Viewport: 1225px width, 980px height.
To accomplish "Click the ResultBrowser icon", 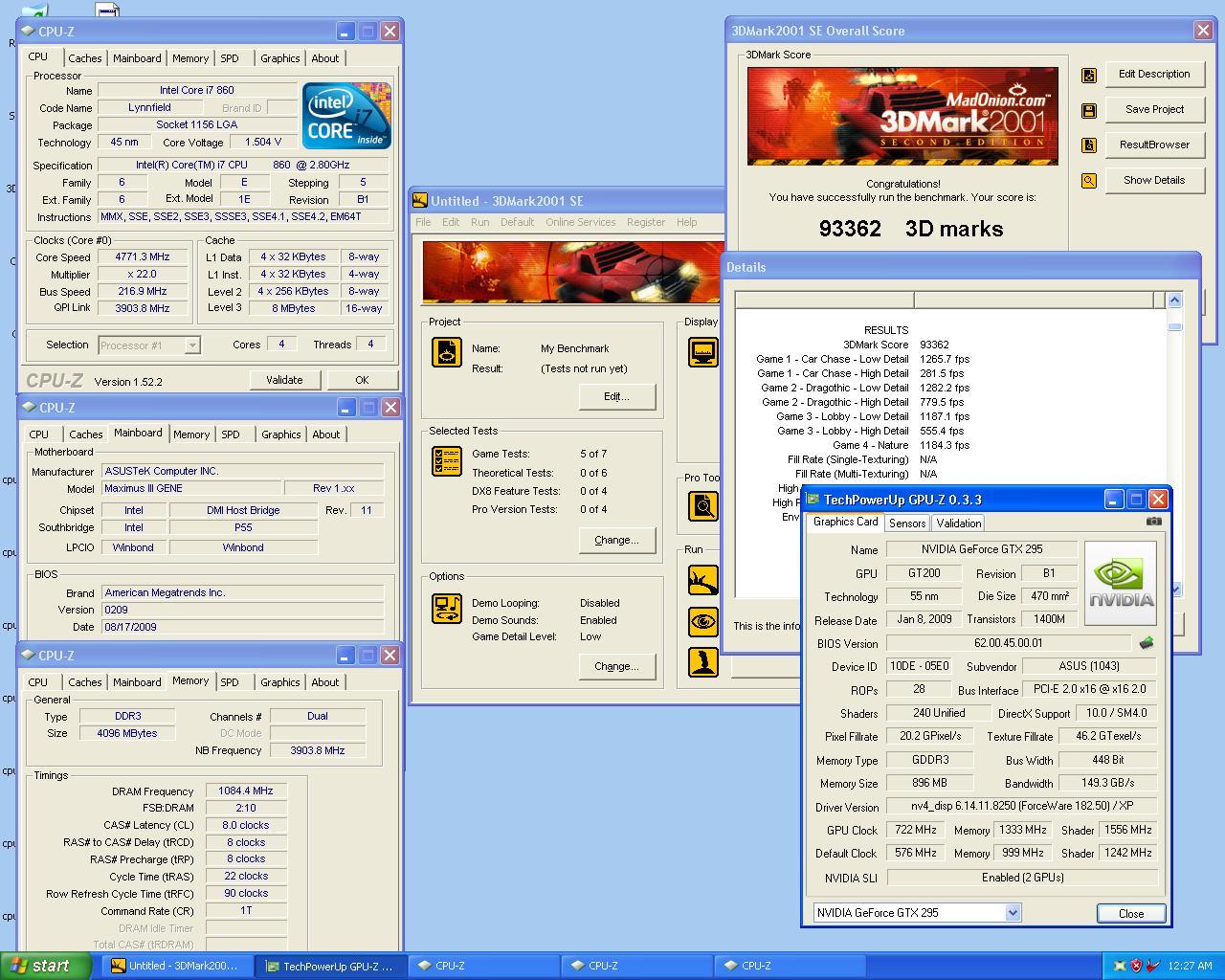I will tap(1089, 145).
